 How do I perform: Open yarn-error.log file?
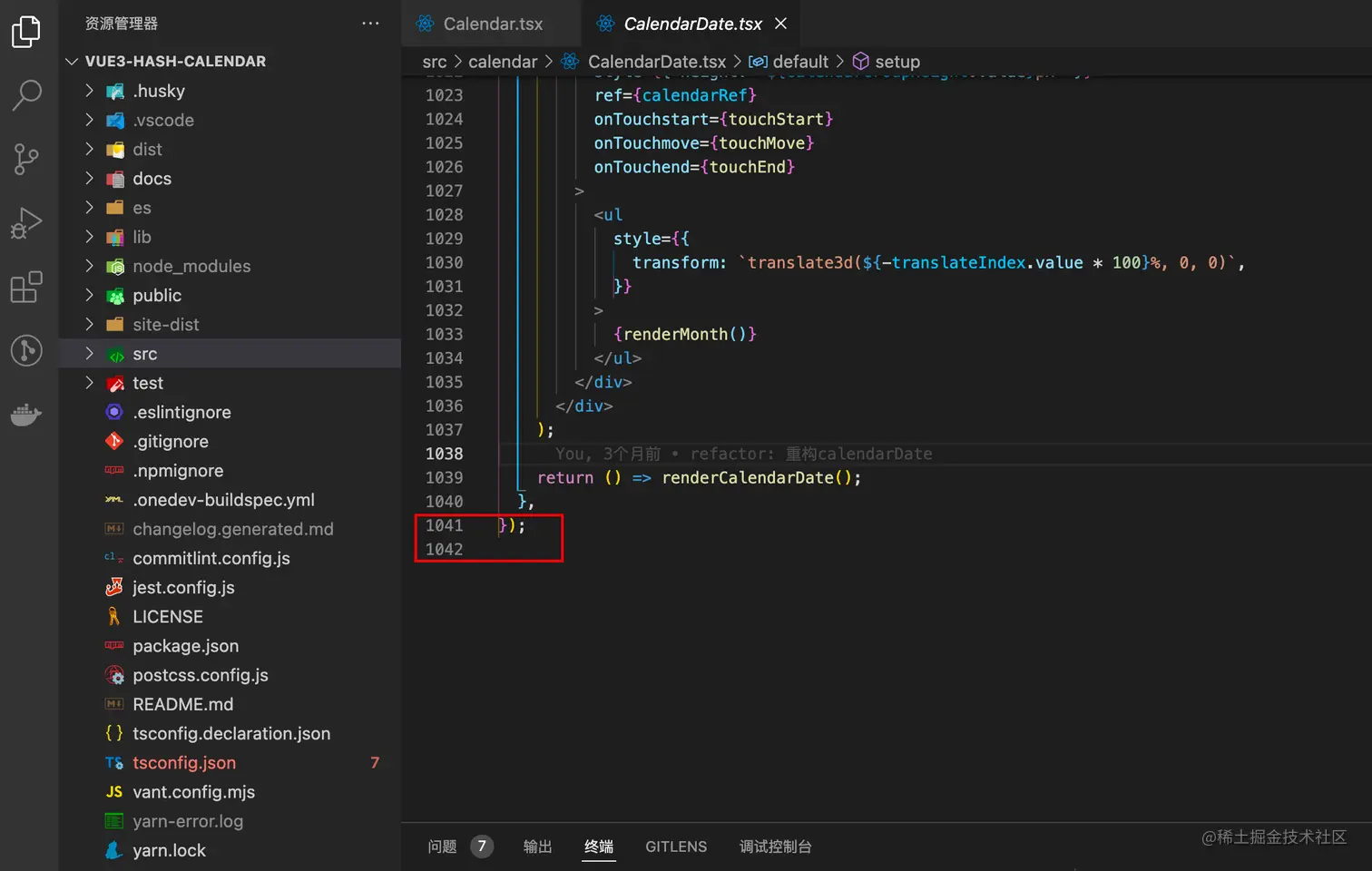coord(230,821)
